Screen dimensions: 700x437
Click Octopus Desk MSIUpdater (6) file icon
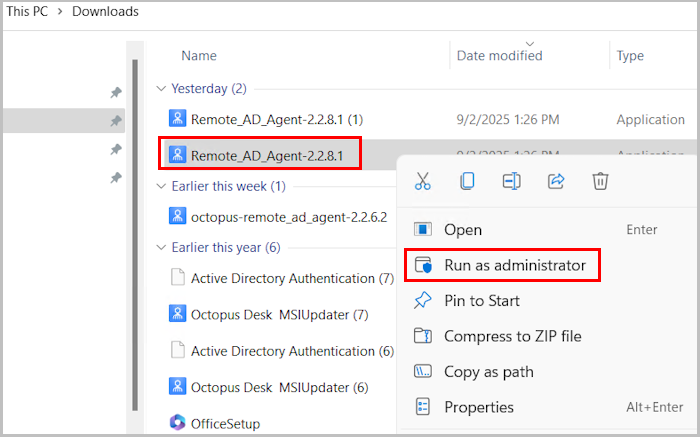(x=177, y=387)
